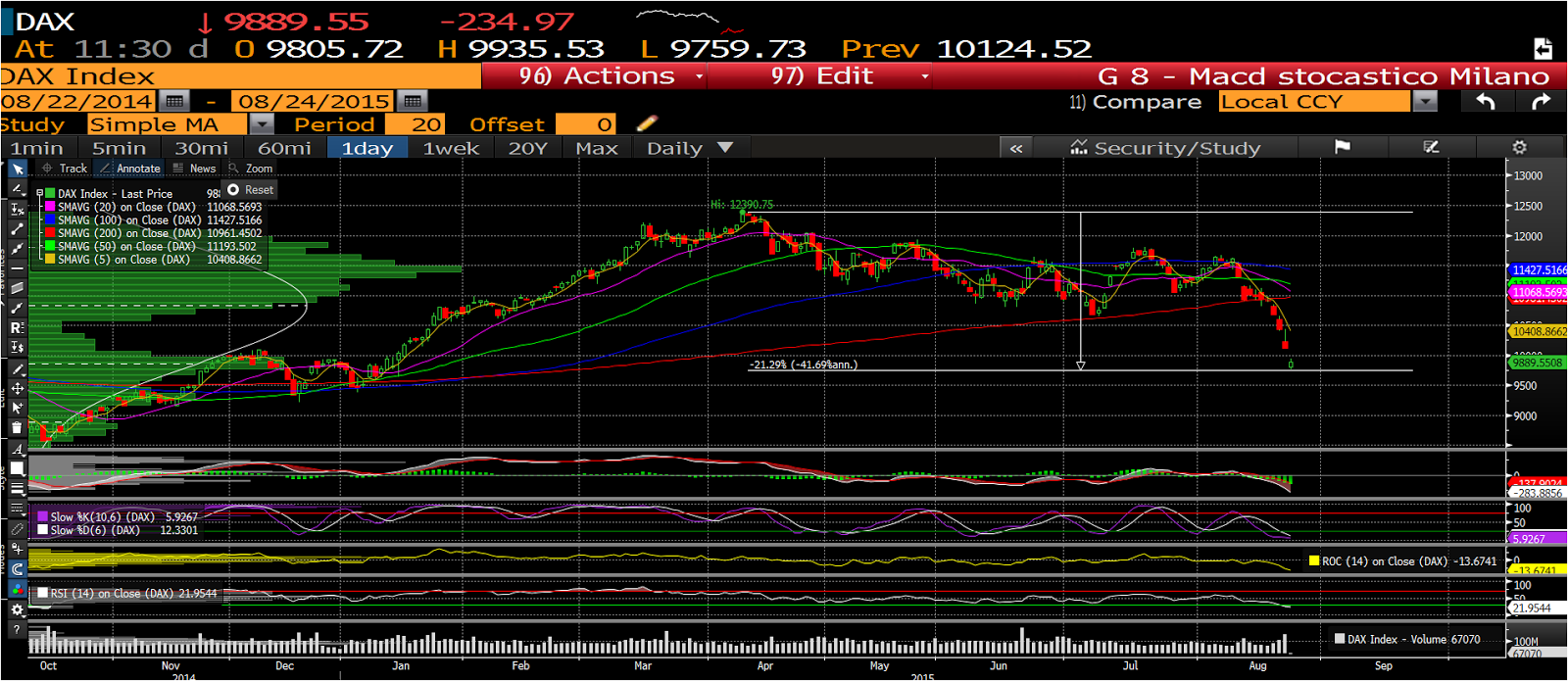Click ROC (14) on Close legend

coord(1402,561)
